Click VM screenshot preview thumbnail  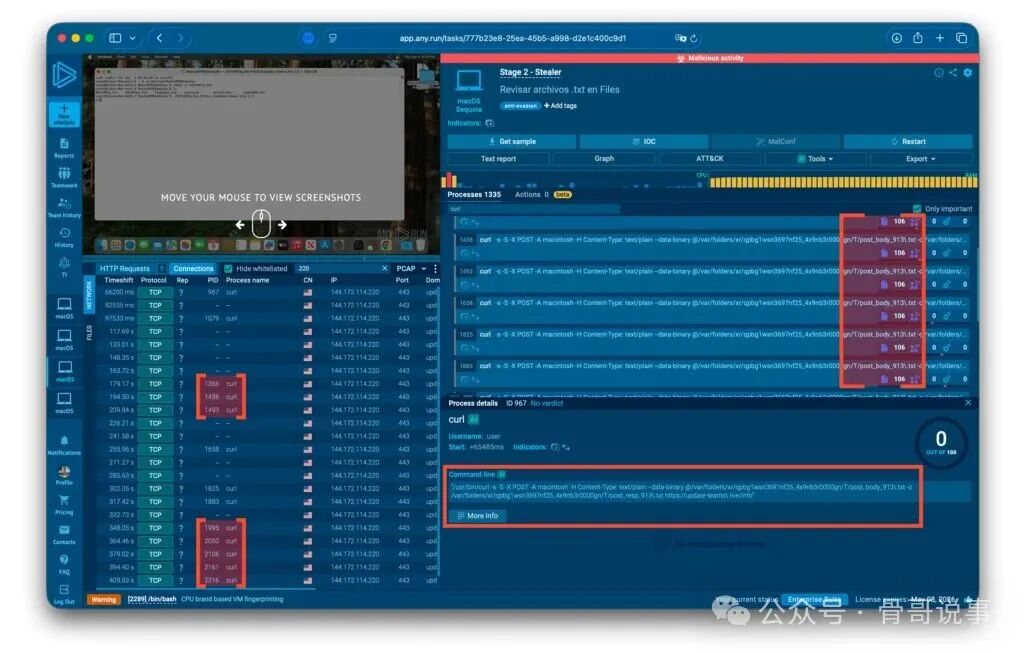[261, 157]
